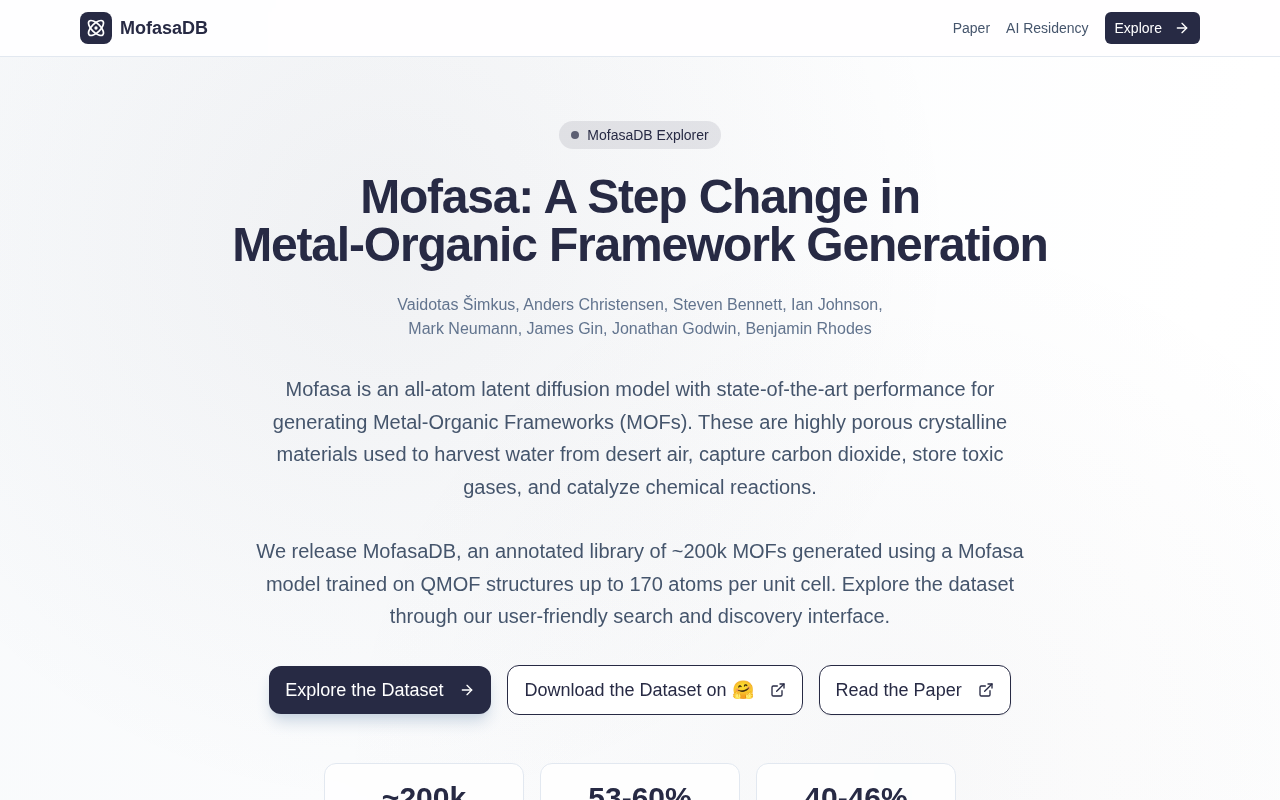The height and width of the screenshot is (800, 1280).
Task: Select the 40-46% statistic card
Action: pos(856,785)
